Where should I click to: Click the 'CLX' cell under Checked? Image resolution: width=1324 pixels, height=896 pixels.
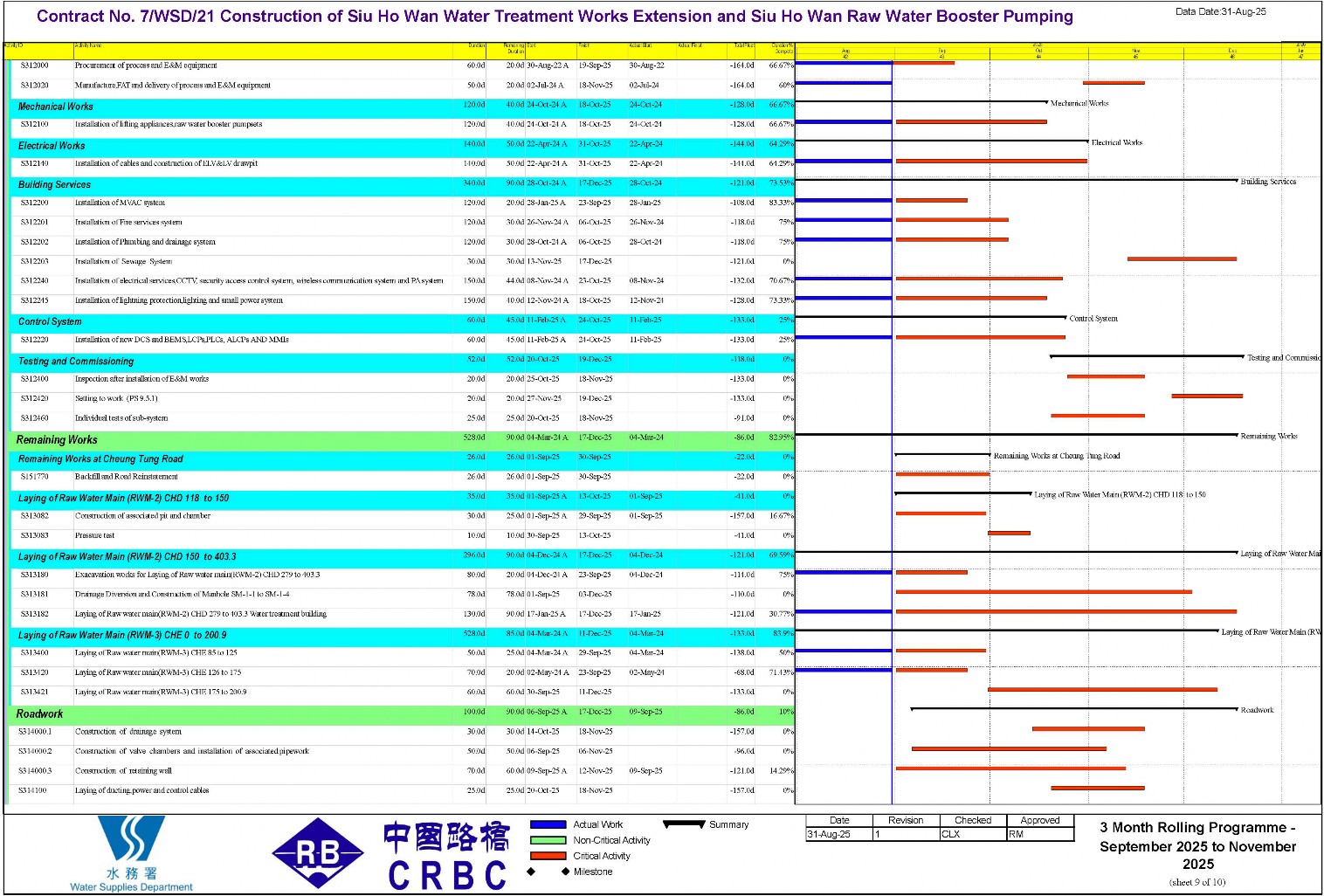point(973,834)
